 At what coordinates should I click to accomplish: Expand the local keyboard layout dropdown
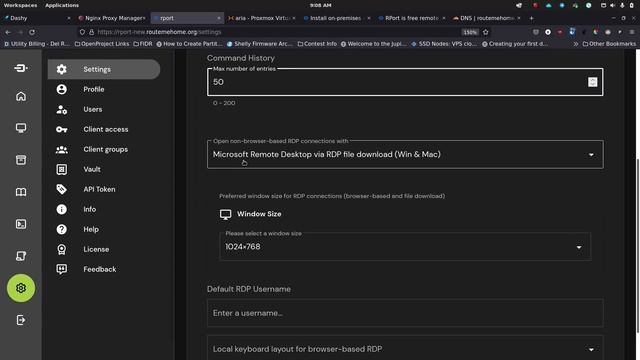[x=405, y=349]
